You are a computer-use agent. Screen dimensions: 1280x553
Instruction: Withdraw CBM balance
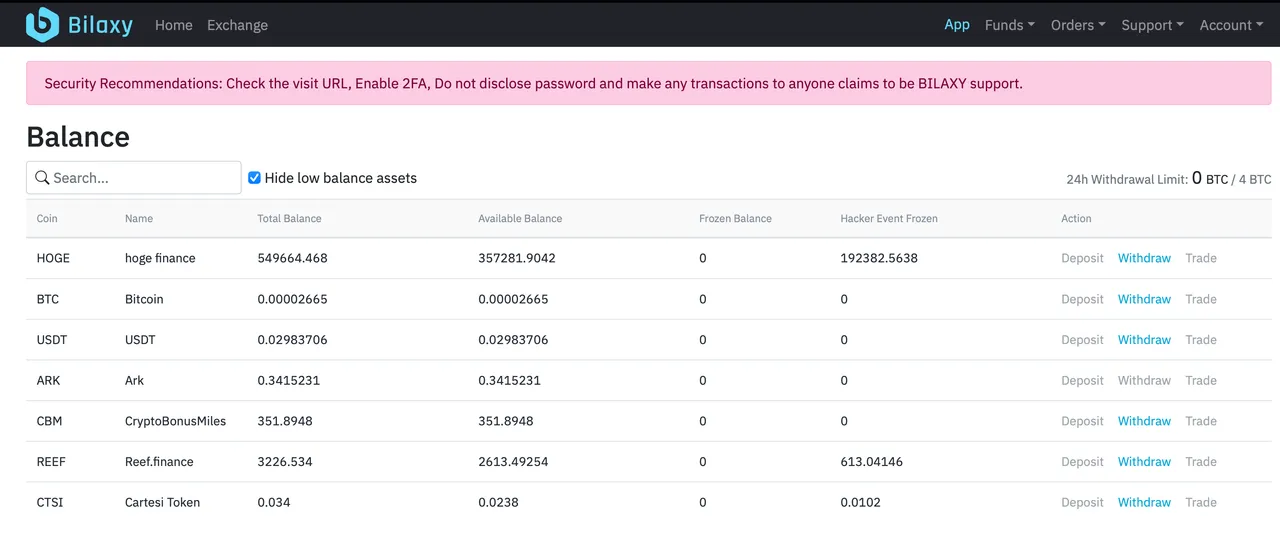(1144, 421)
